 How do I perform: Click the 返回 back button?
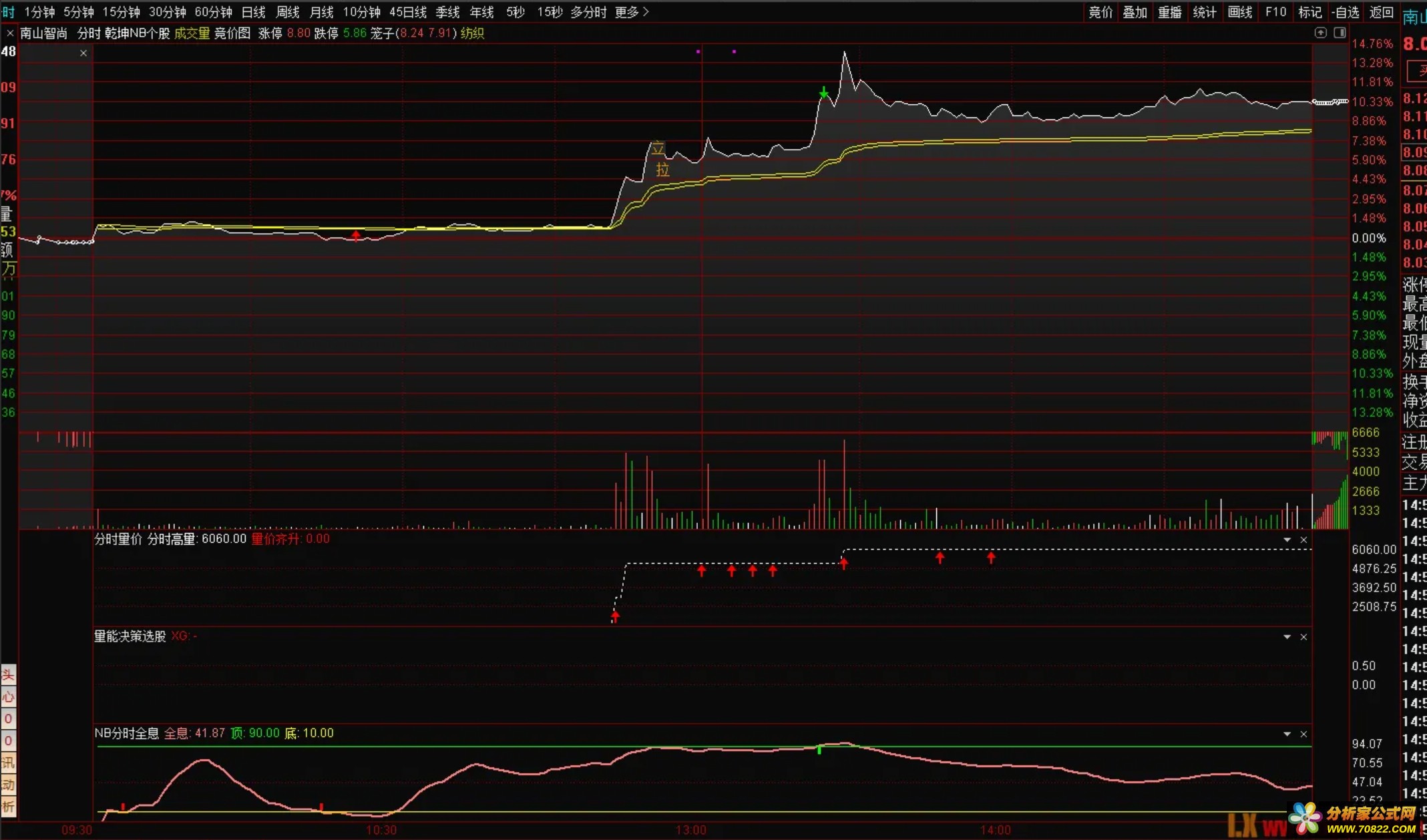tap(1382, 12)
